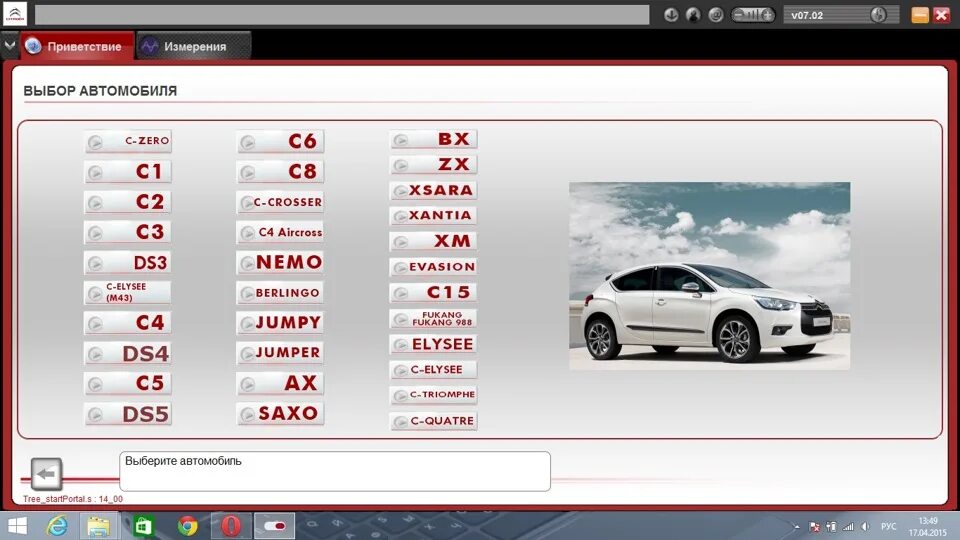Image resolution: width=960 pixels, height=540 pixels.
Task: Pick the SAXO vehicle
Action: coord(280,414)
